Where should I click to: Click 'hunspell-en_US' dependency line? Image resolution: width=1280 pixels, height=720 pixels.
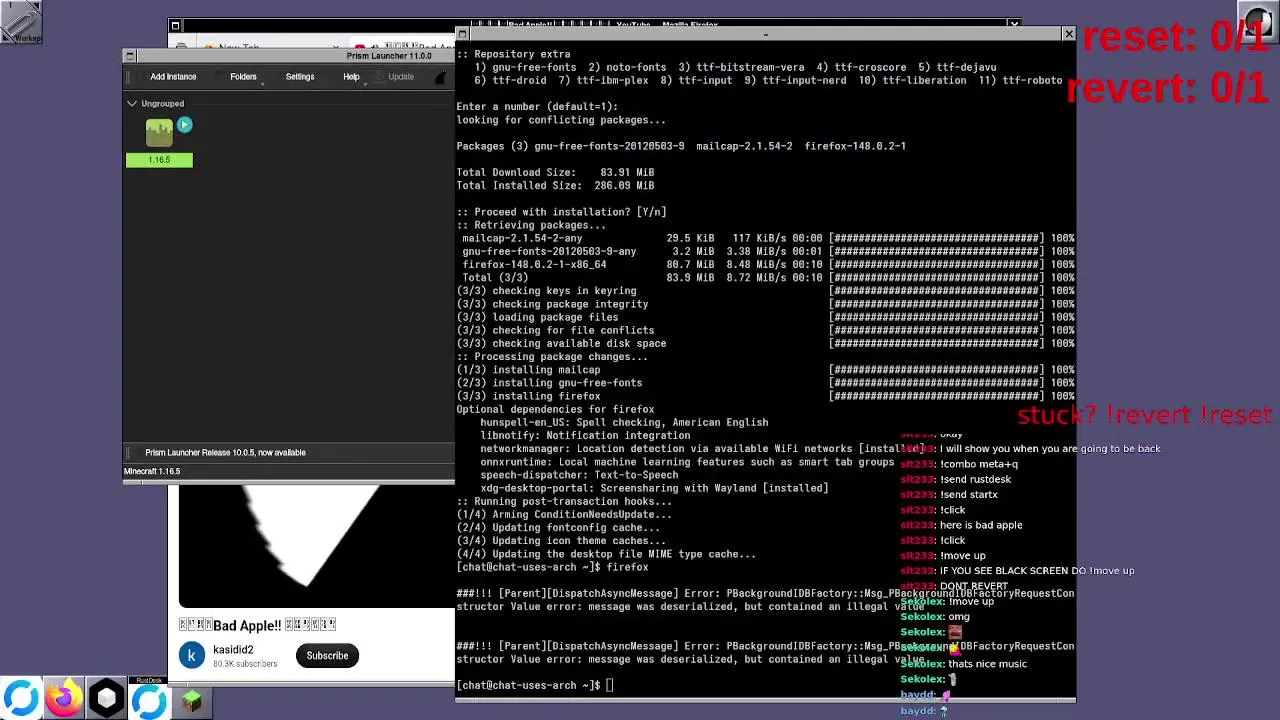coord(624,422)
